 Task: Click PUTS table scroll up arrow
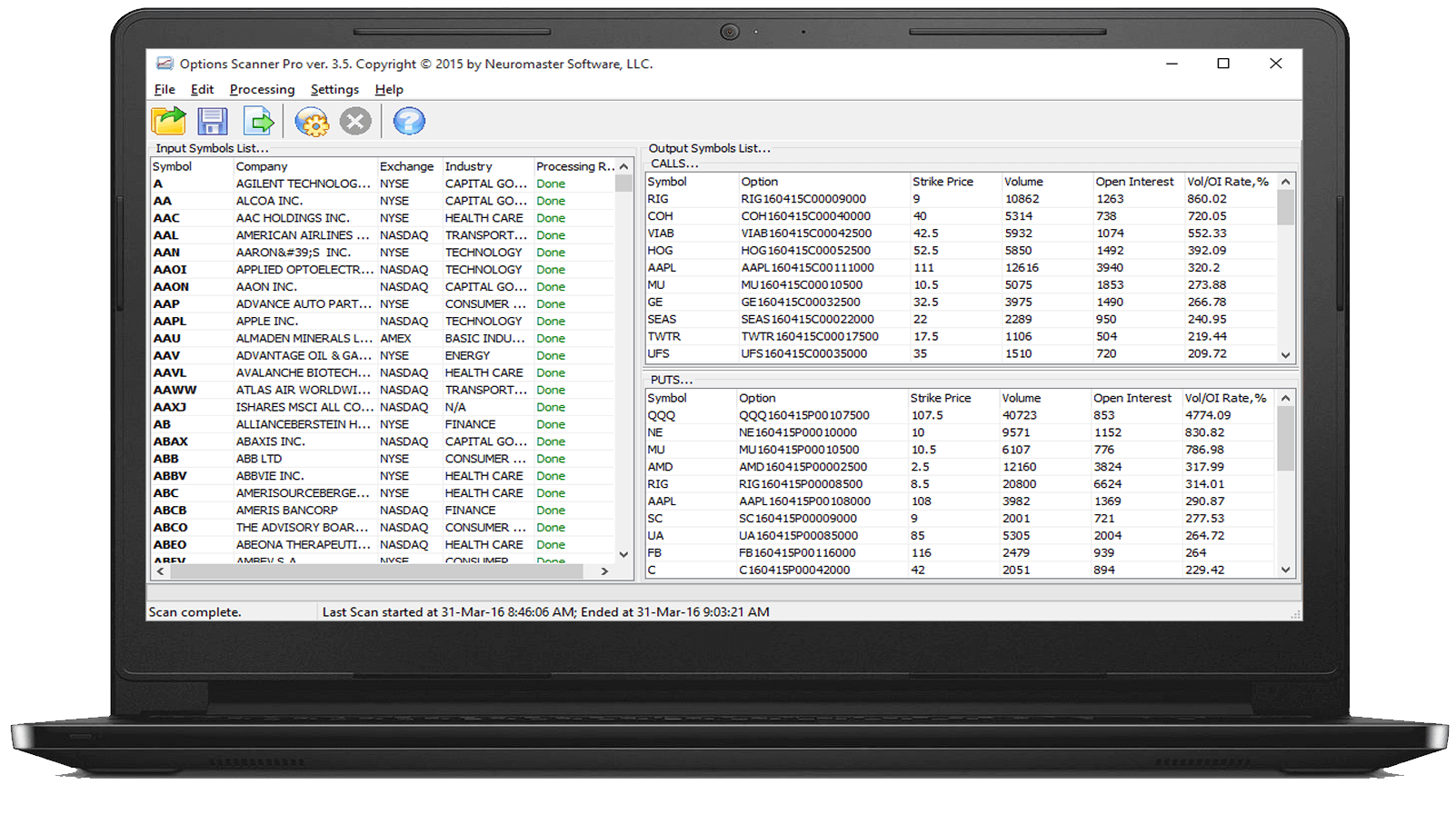coord(1285,398)
